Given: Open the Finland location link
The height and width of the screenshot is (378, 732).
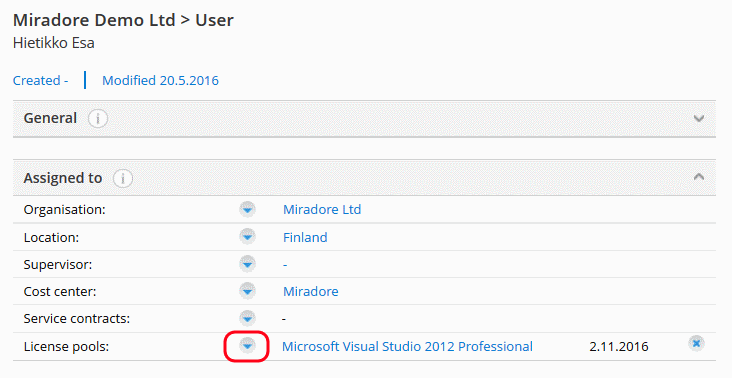Looking at the screenshot, I should pos(305,237).
